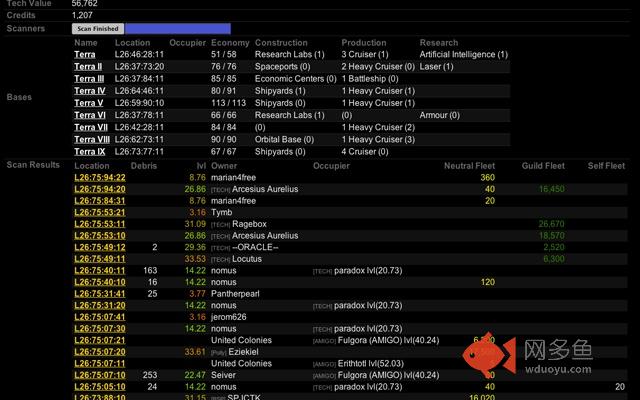The height and width of the screenshot is (400, 640).
Task: Select Terra VI base link
Action: 88,115
